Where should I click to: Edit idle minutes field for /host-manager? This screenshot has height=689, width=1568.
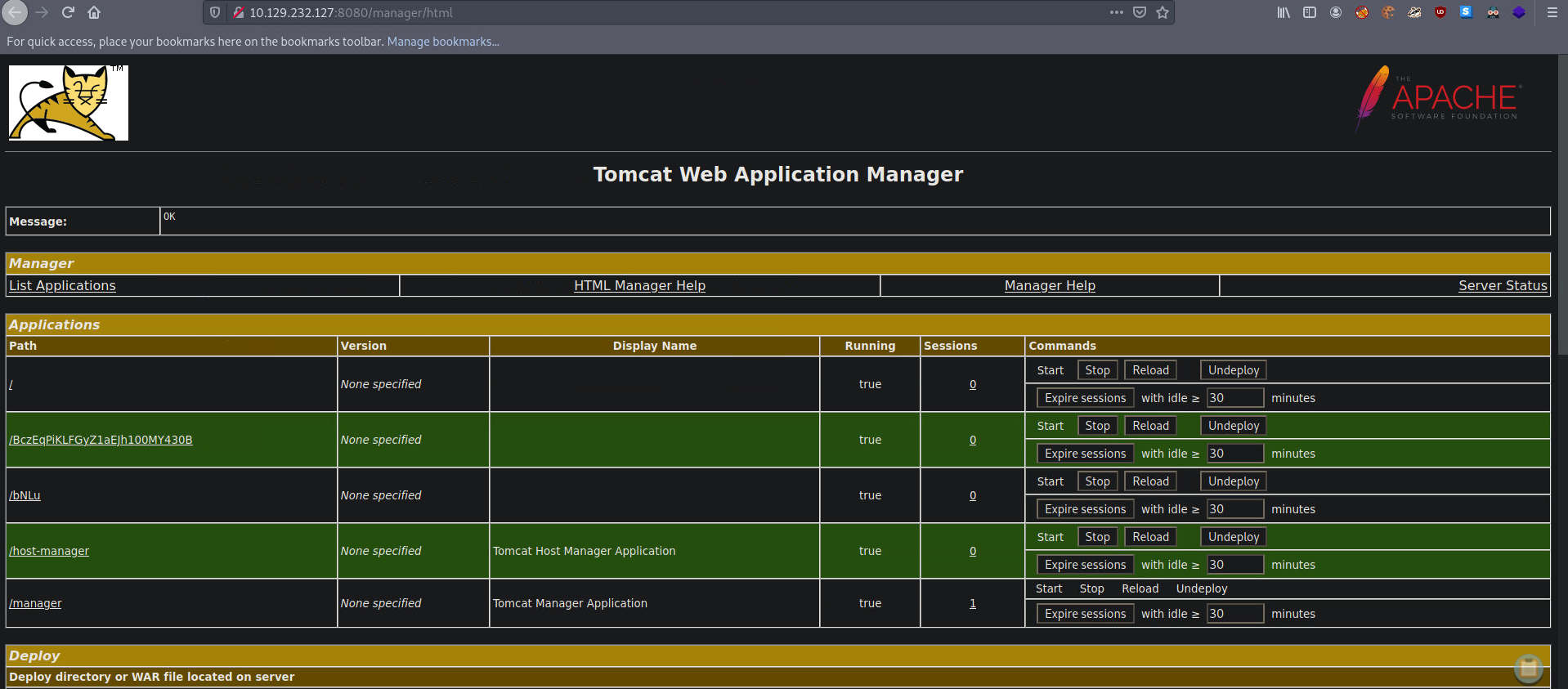[1235, 565]
